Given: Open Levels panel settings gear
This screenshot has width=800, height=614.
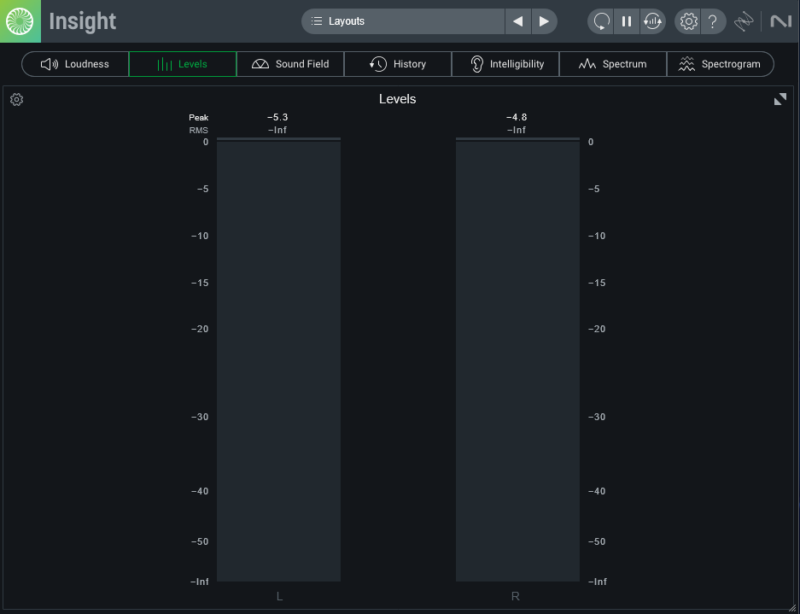Looking at the screenshot, I should click(x=17, y=99).
